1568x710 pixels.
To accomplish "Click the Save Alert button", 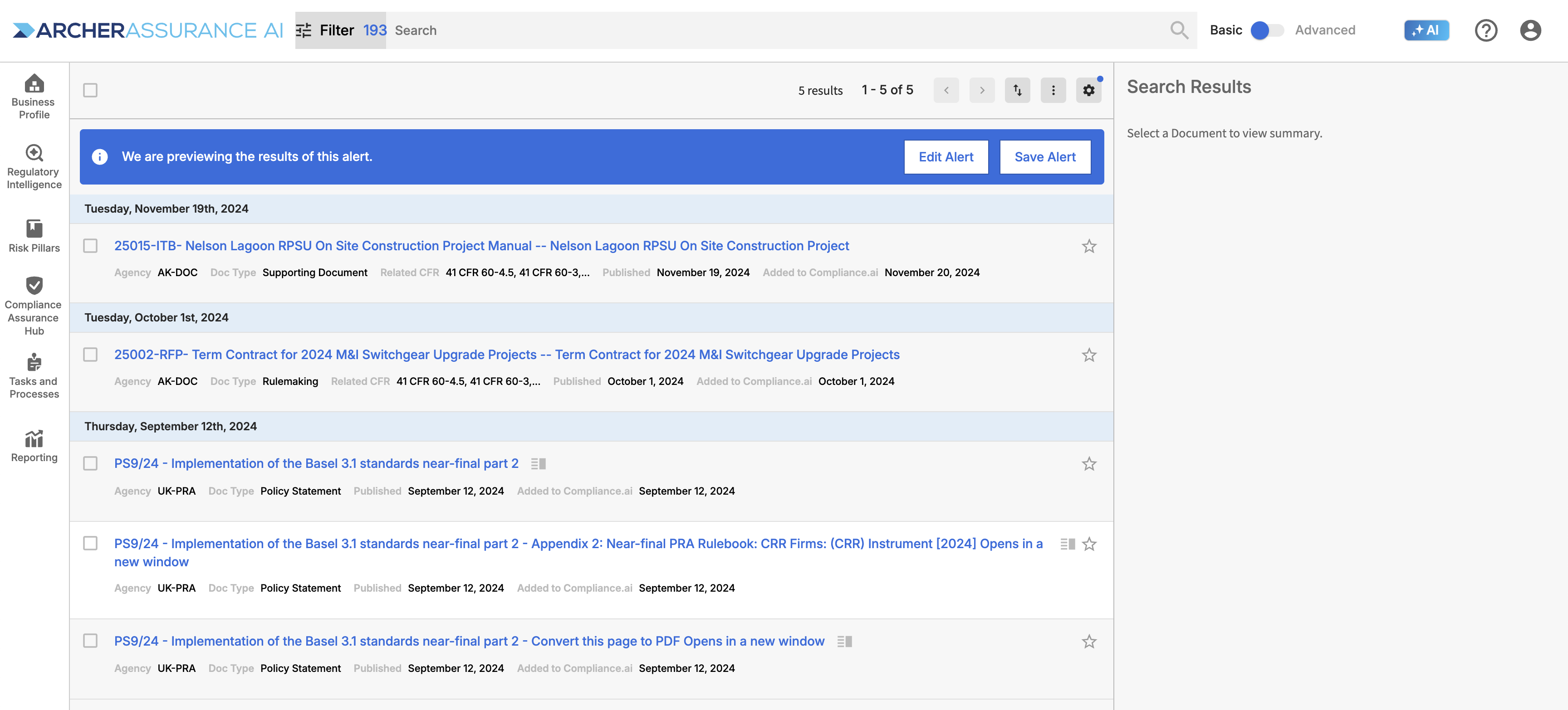I will [1044, 157].
